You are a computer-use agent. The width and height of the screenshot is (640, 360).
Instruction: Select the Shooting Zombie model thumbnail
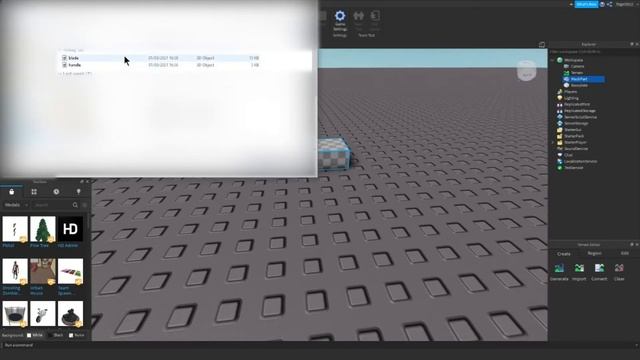coord(15,271)
